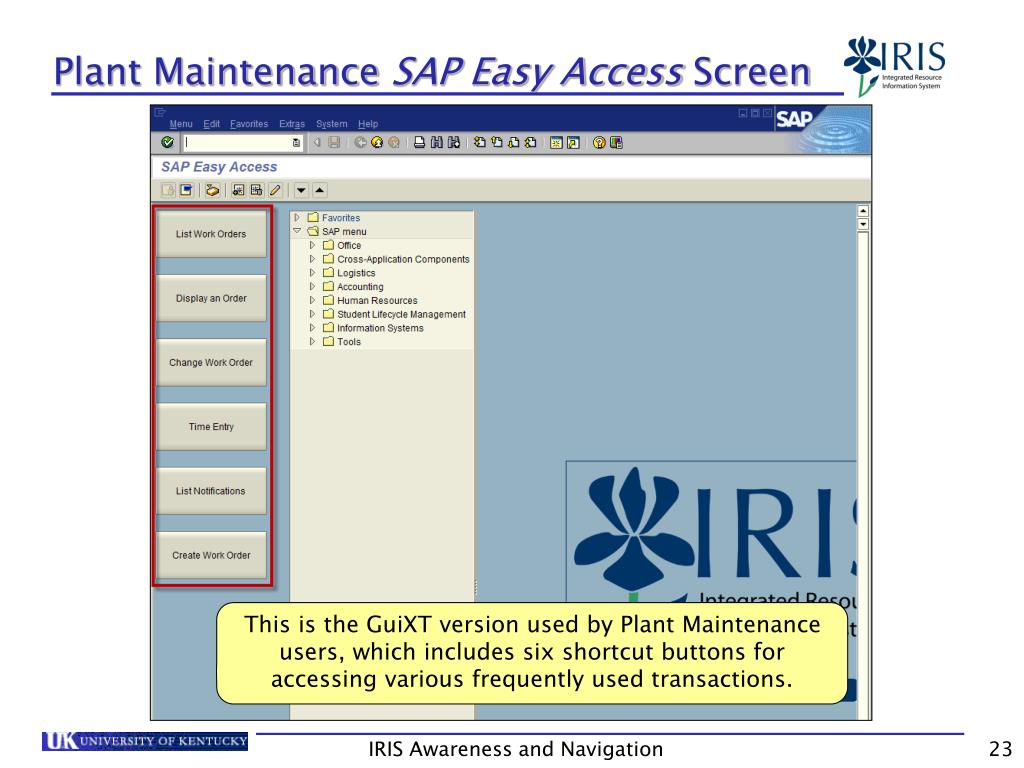
Task: Click the Save diskette icon
Action: [334, 142]
